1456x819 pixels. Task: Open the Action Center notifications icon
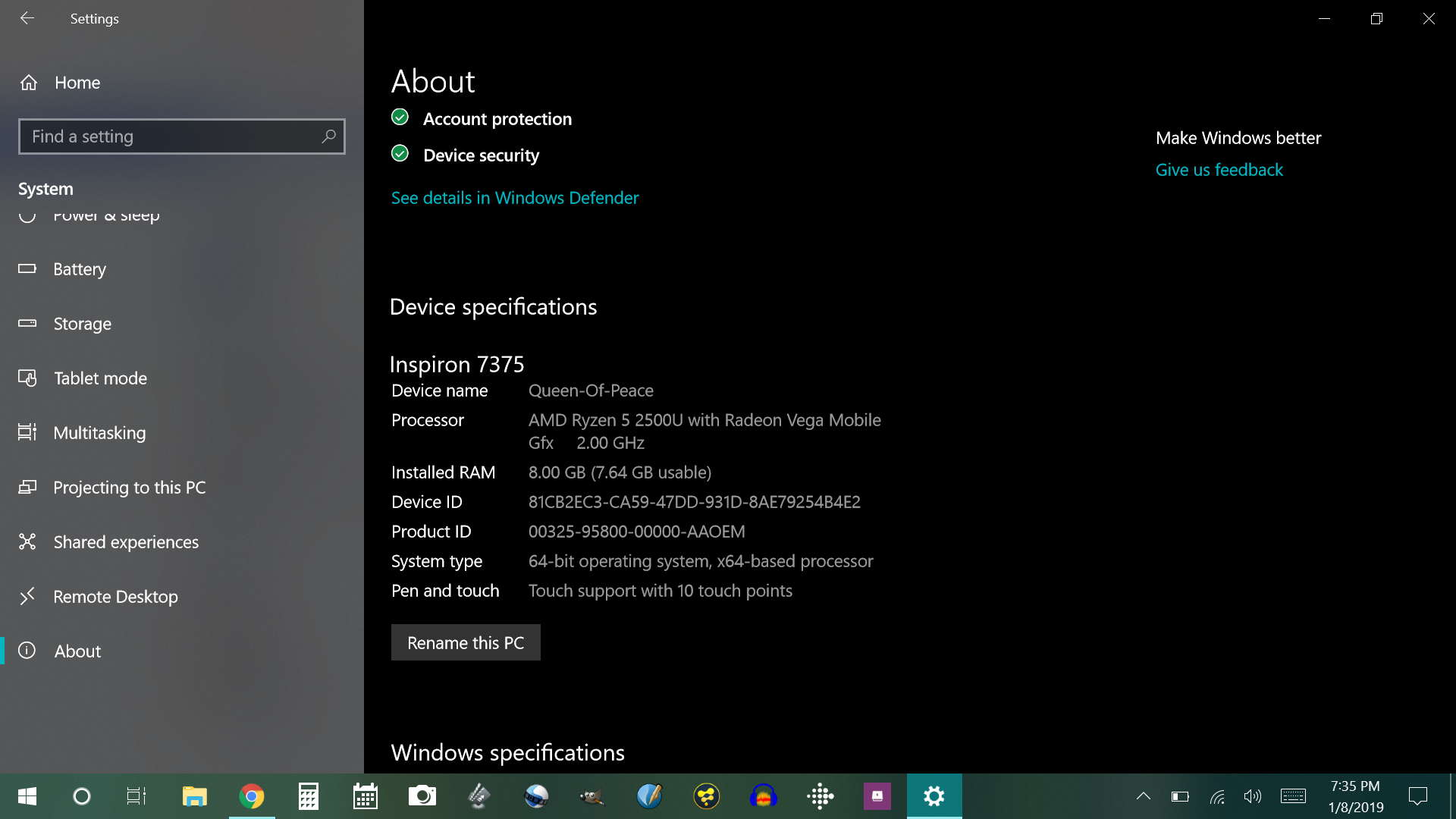(x=1418, y=796)
